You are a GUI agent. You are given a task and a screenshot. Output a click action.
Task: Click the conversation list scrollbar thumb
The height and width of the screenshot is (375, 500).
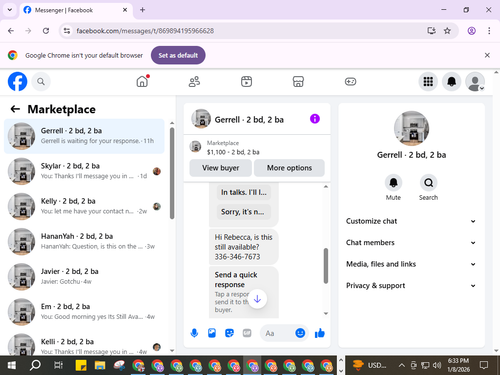point(172,173)
